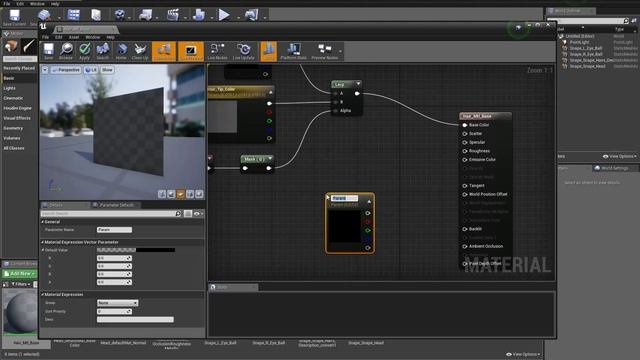Toggle Live Update in toolbar
The height and width of the screenshot is (360, 640).
pos(244,51)
